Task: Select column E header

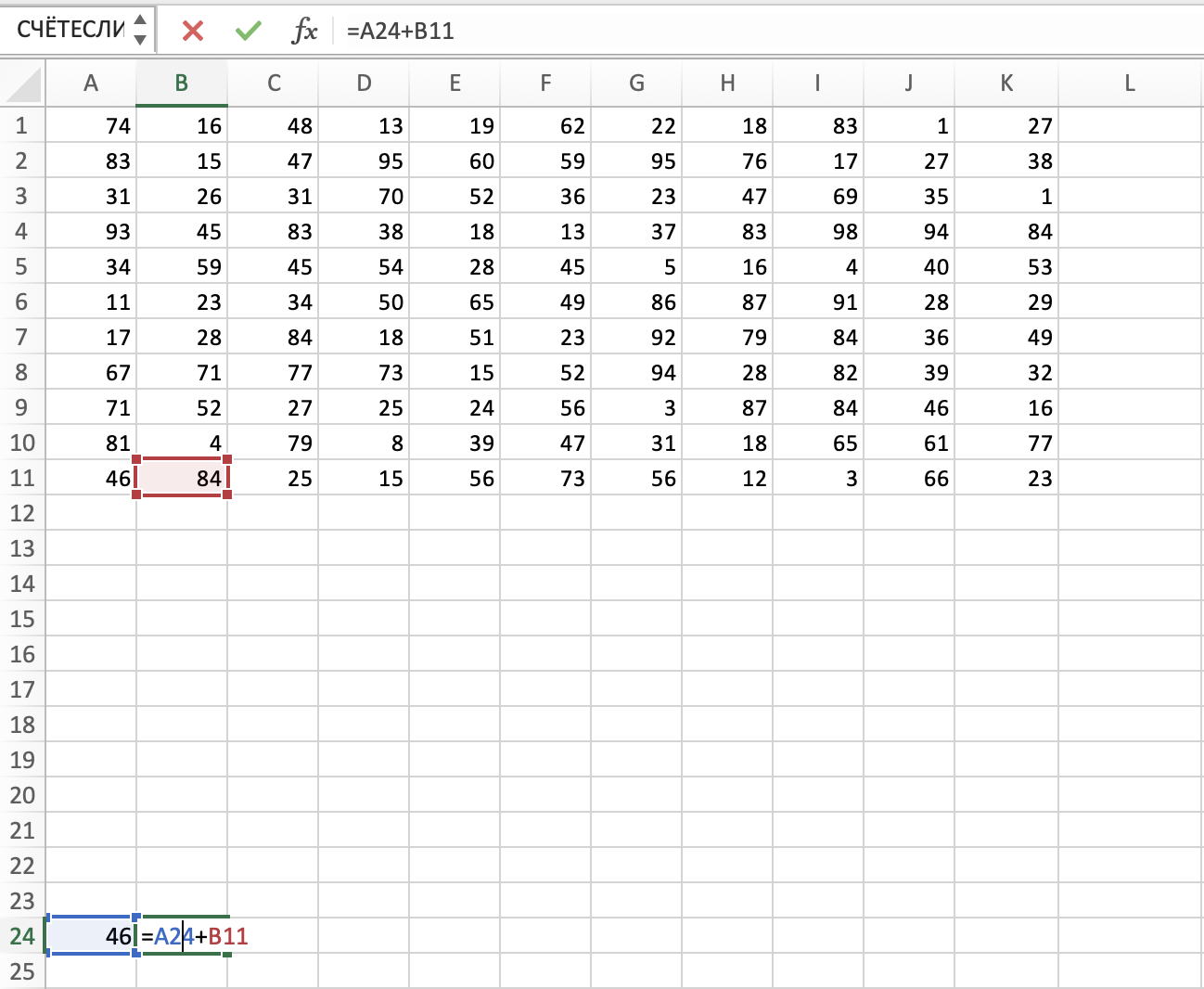Action: point(455,83)
